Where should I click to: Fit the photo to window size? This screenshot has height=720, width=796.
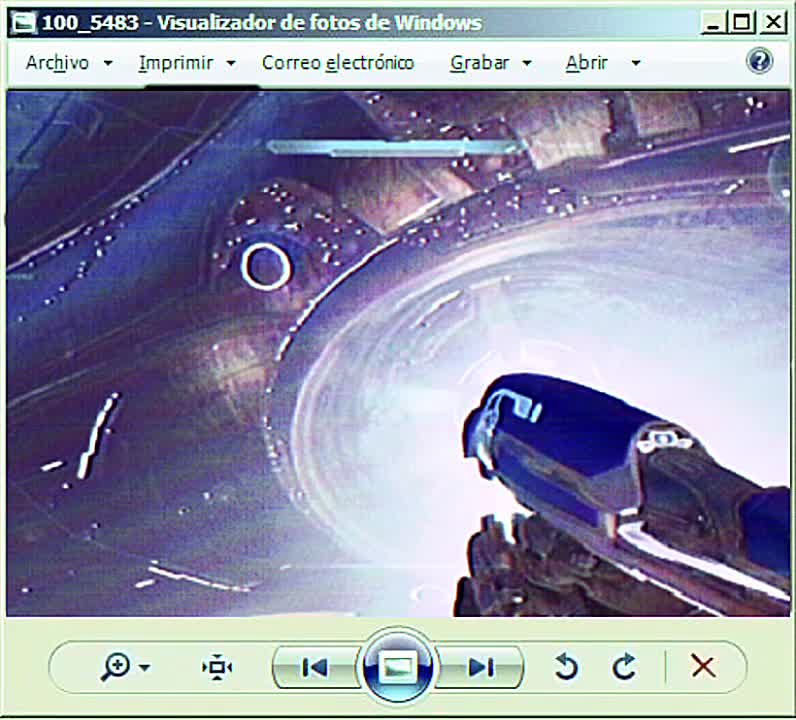[217, 667]
